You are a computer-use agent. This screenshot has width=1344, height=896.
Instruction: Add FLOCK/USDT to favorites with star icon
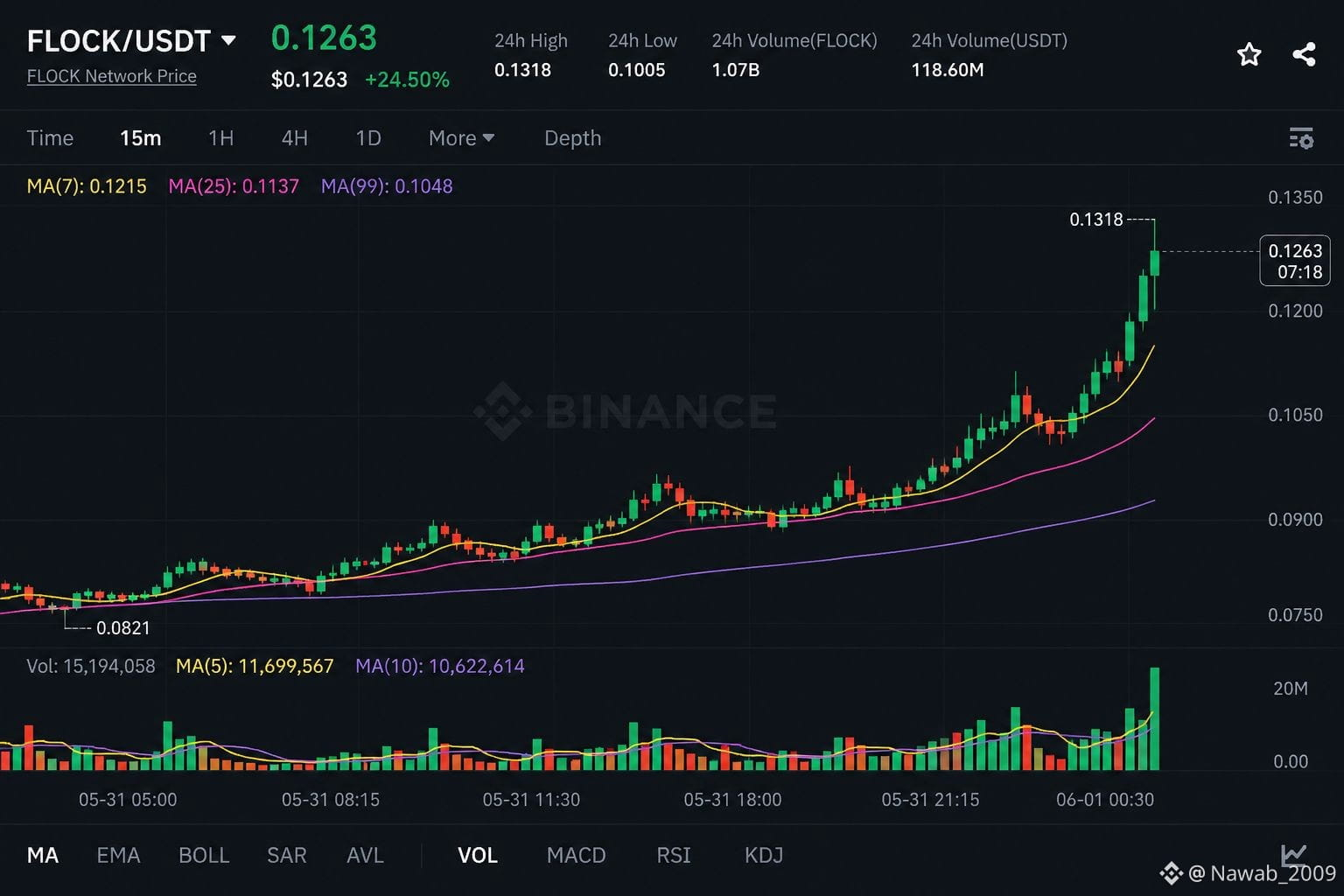tap(1249, 54)
